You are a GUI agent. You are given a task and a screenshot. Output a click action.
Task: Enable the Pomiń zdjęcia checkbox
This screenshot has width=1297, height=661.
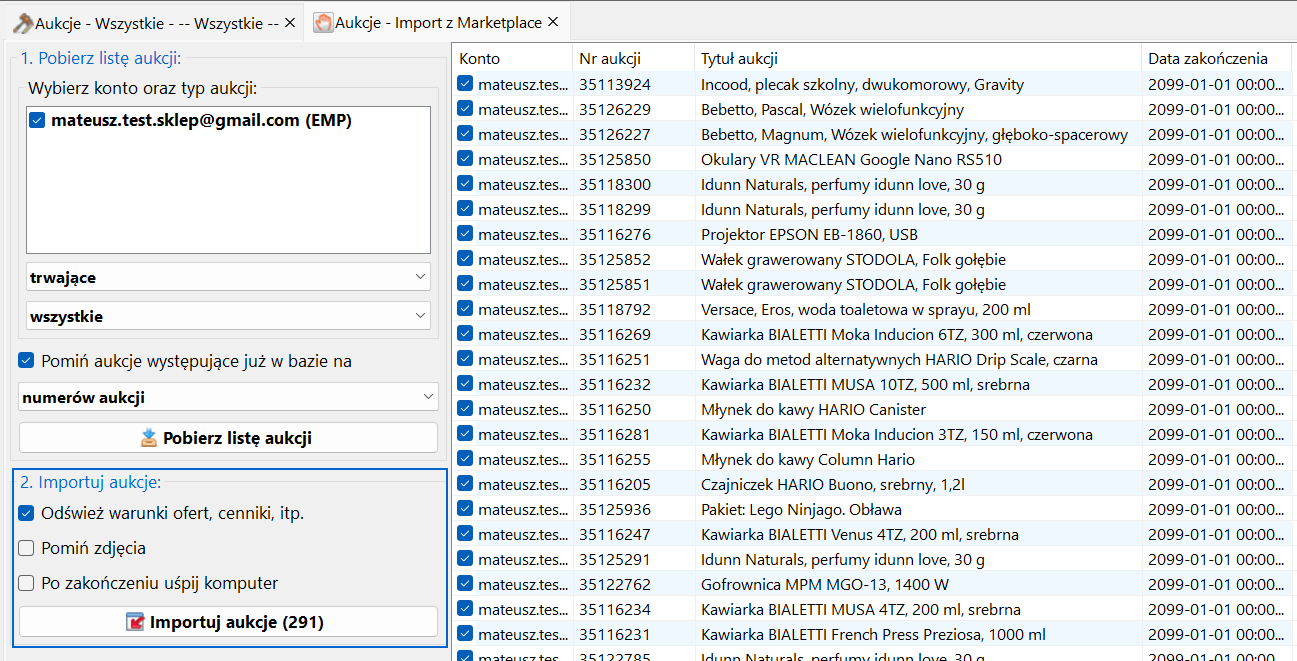26,548
